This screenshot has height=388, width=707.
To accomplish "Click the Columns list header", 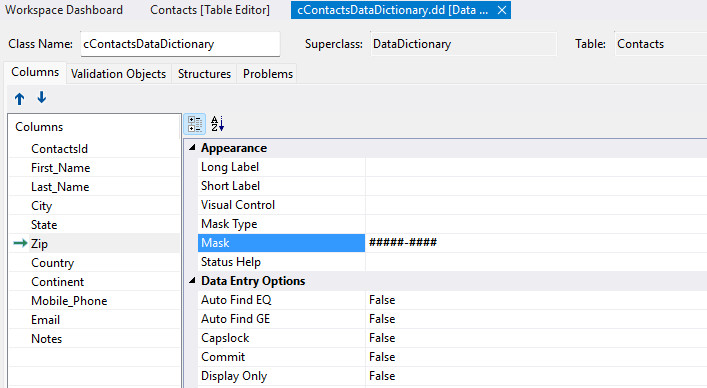I will click(x=94, y=127).
